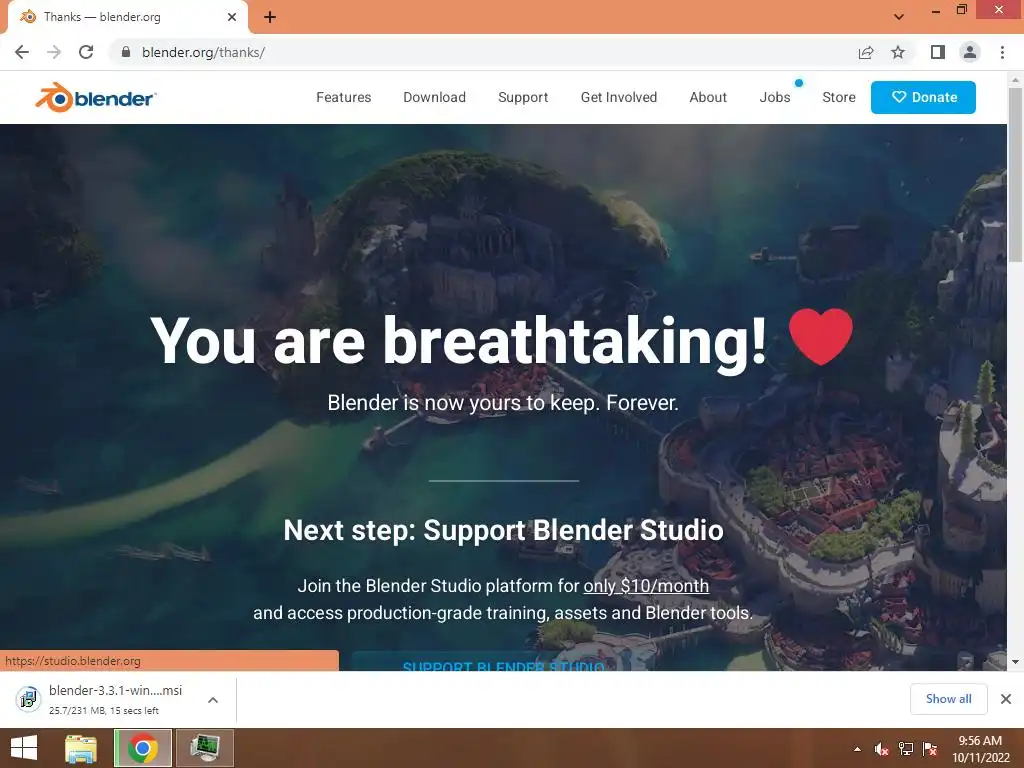Image resolution: width=1024 pixels, height=768 pixels.
Task: Show hidden system tray icons
Action: point(857,749)
